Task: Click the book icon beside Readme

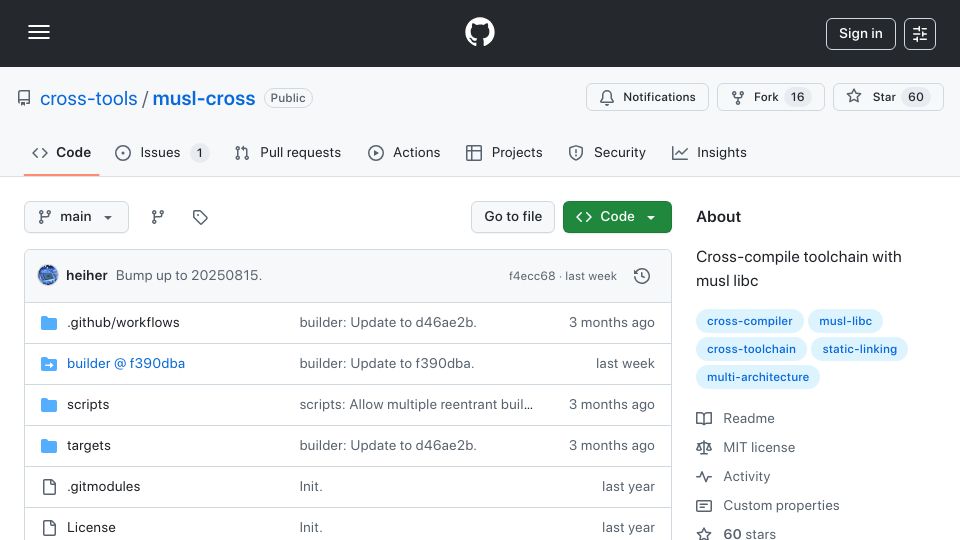Action: (x=704, y=418)
